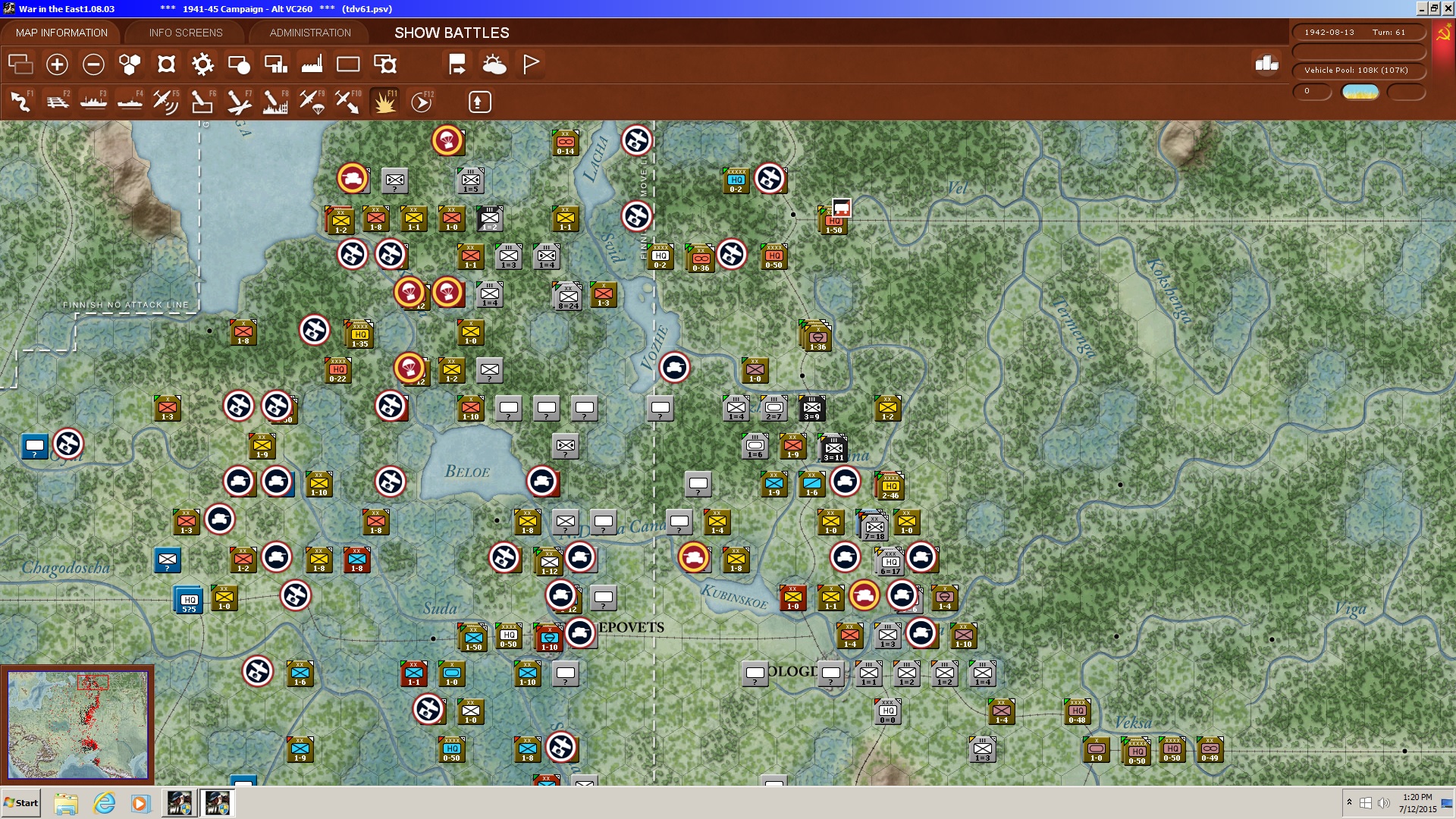
Task: Select F1 move mode winding arrow
Action: (x=20, y=102)
